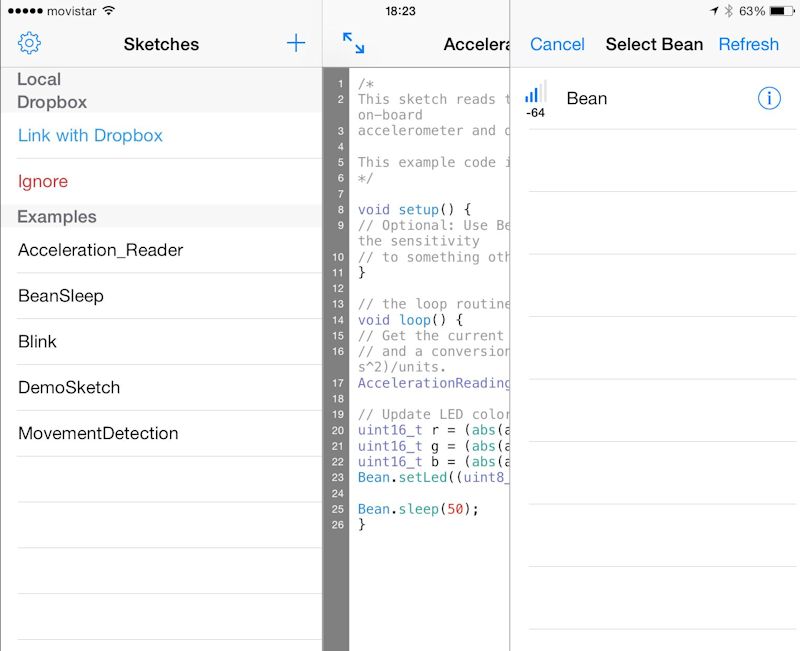The width and height of the screenshot is (800, 651).
Task: Tap the Bluetooth status icon
Action: 729,11
